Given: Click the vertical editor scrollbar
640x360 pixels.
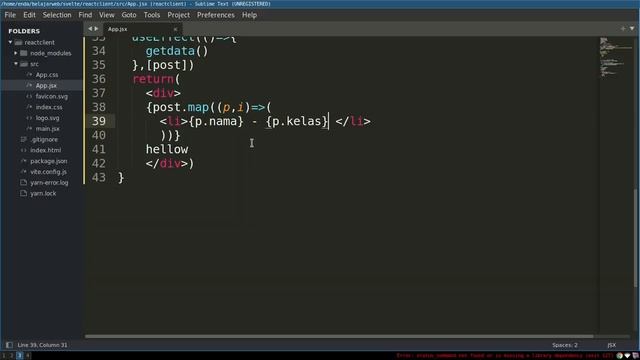Looking at the screenshot, I should point(637,239).
